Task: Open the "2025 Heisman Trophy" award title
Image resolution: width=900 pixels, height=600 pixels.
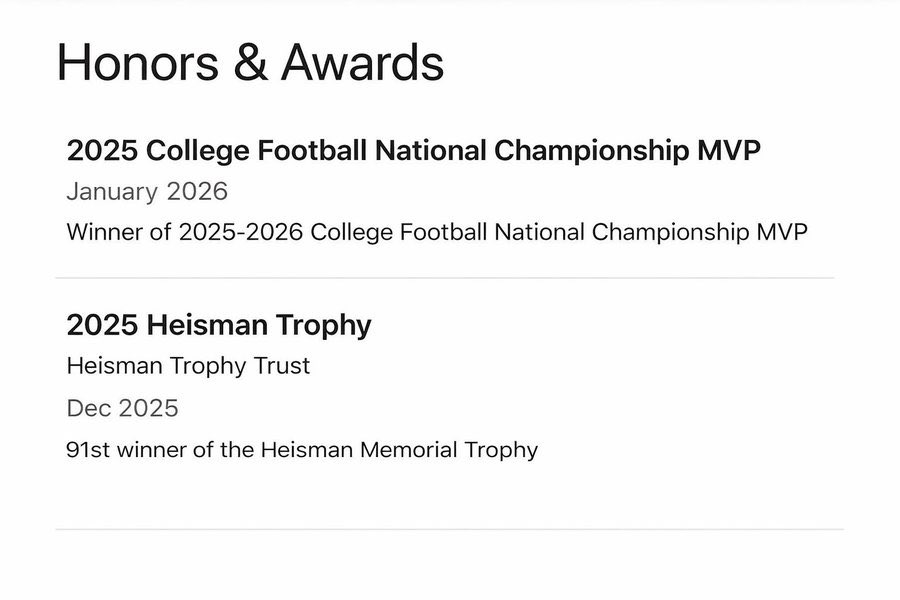Action: coord(219,325)
